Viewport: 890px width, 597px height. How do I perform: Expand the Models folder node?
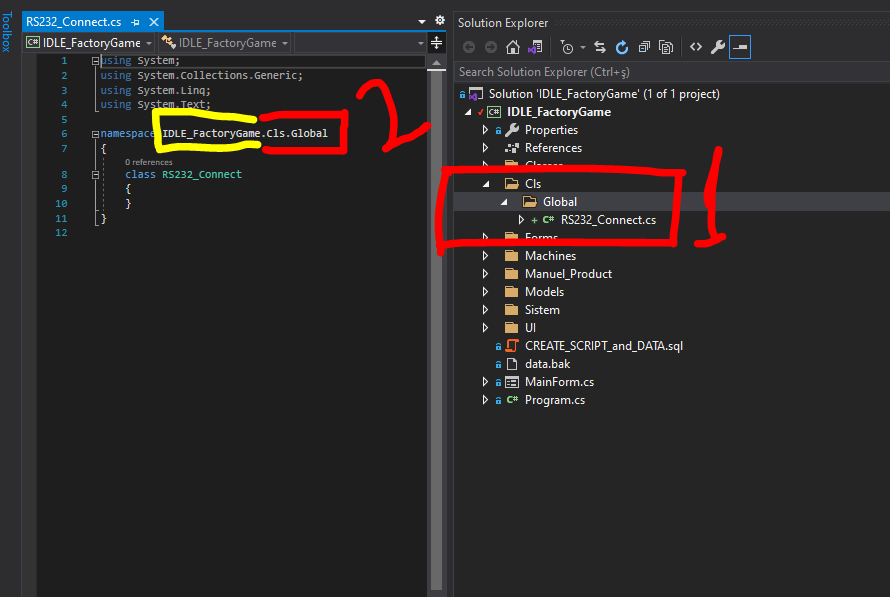pos(485,292)
